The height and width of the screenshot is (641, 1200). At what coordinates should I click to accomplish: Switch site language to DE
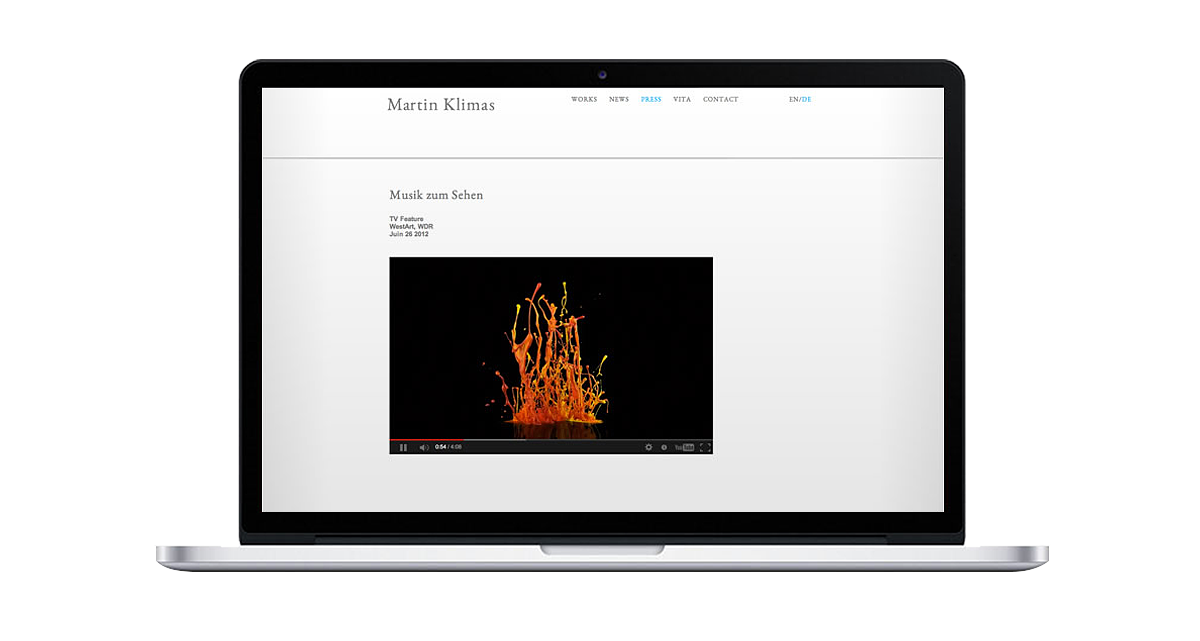click(807, 100)
